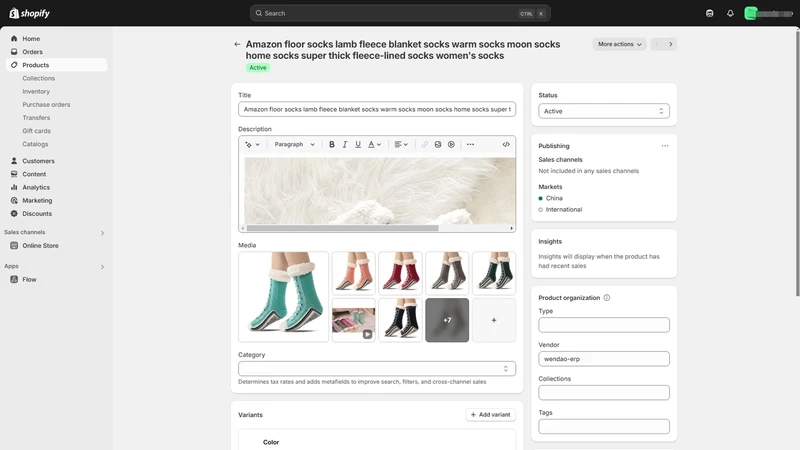Open AI magic text generator in description

pos(252,144)
